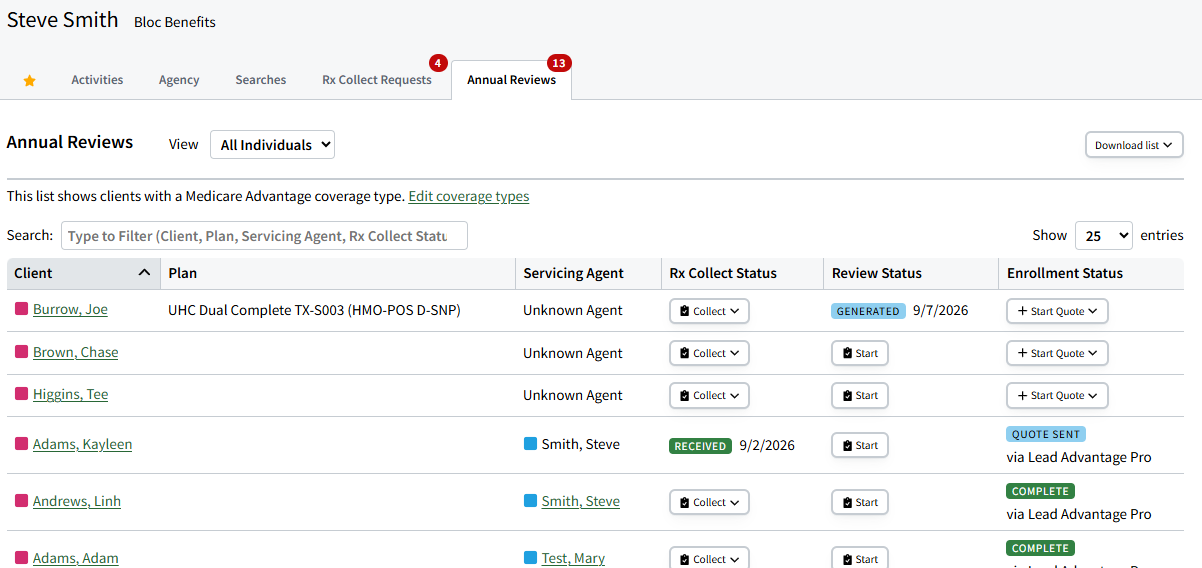The width and height of the screenshot is (1202, 568).
Task: Open client Brown, Chase
Action: [75, 352]
